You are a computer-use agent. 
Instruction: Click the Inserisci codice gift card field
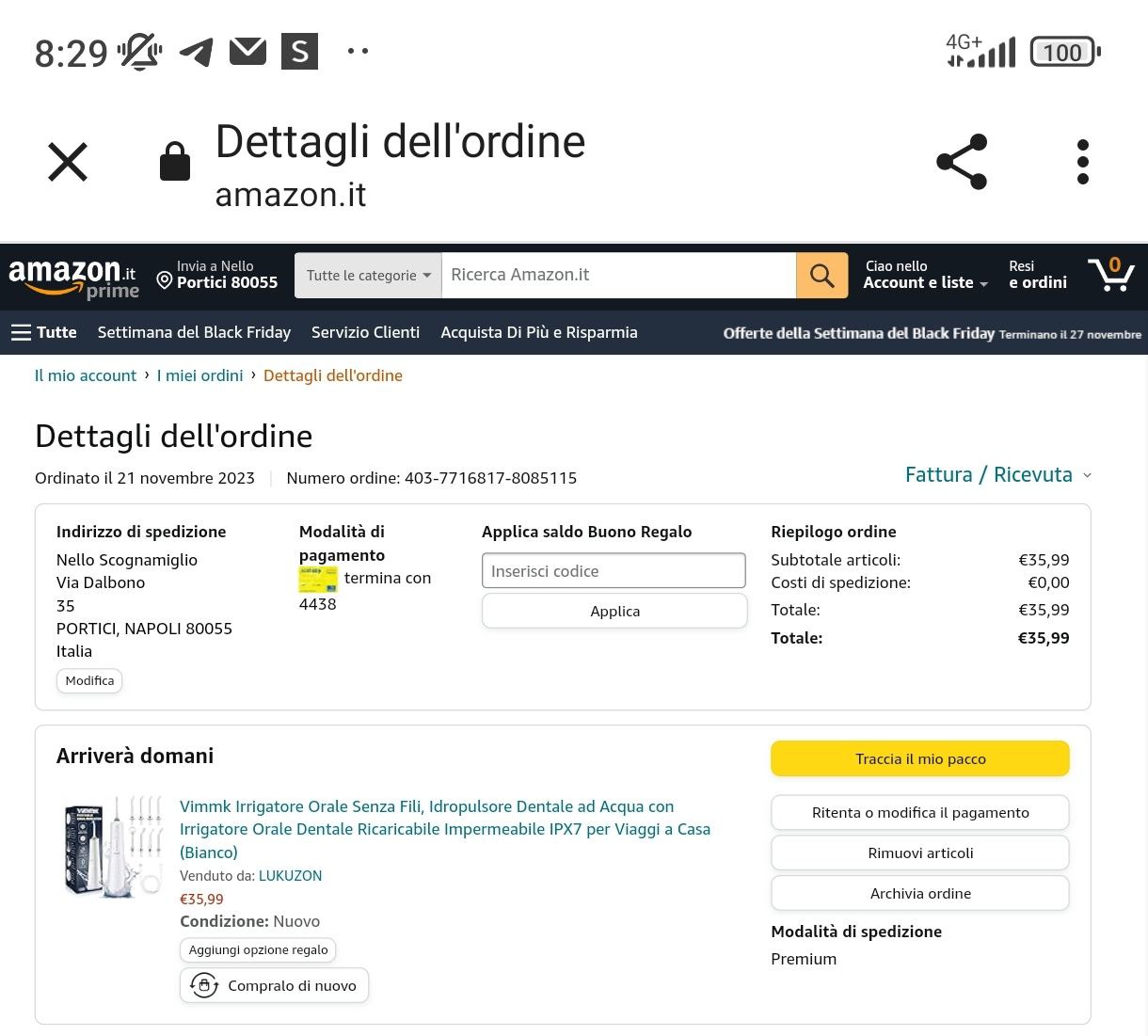pos(614,571)
